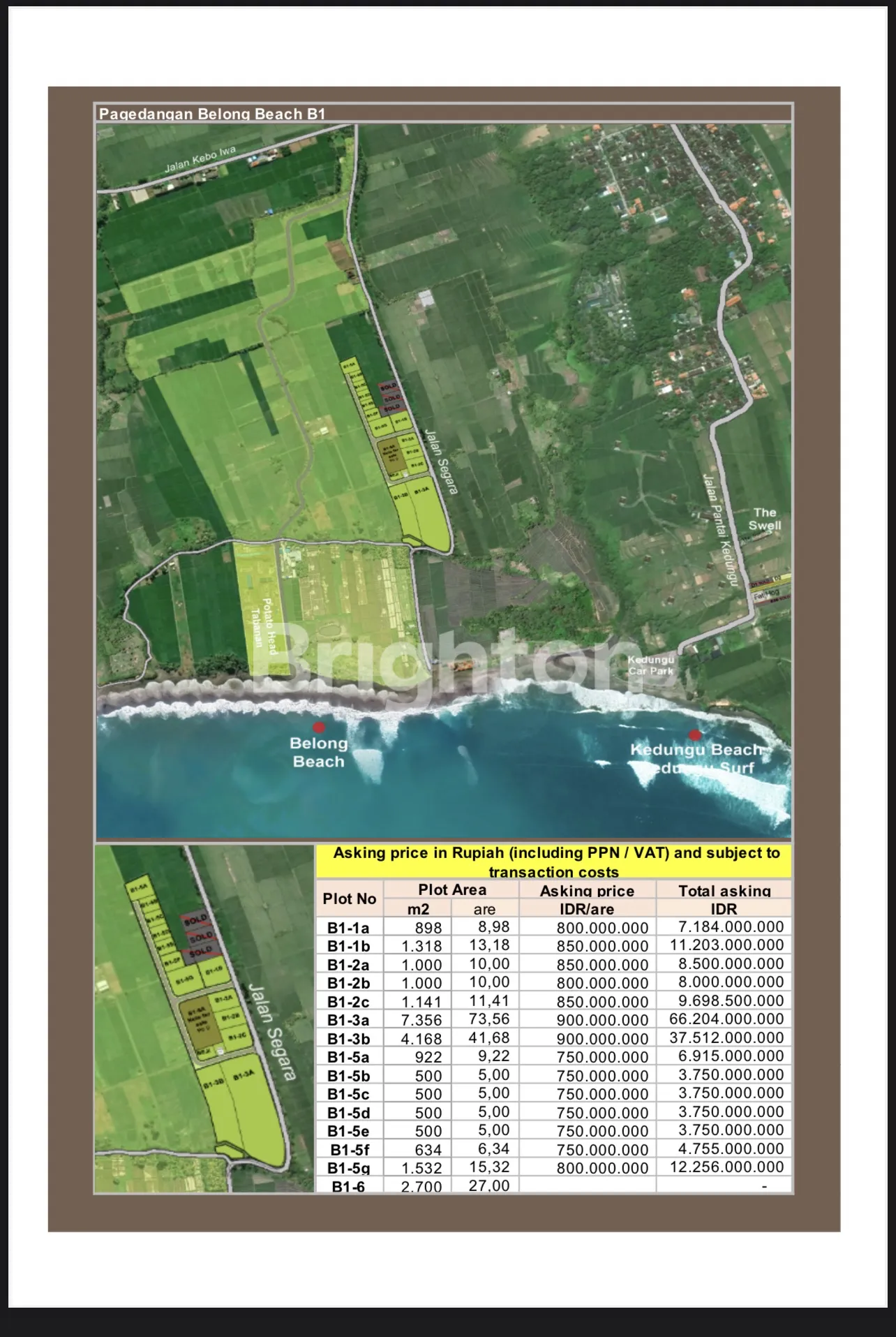Viewport: 896px width, 1337px height.
Task: Select the Plot Area column header
Action: pyautogui.click(x=451, y=889)
